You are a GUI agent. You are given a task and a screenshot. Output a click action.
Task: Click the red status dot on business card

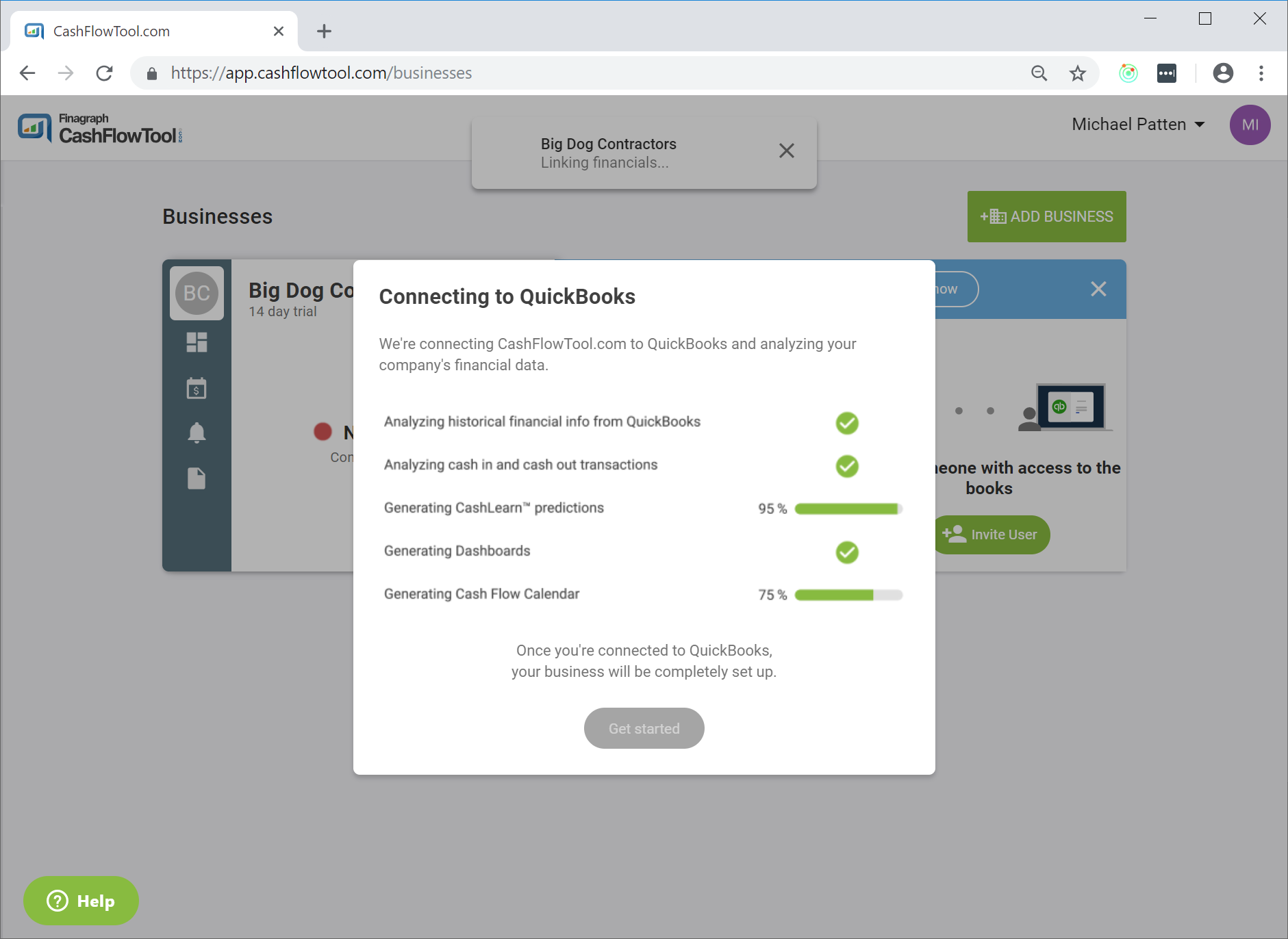pyautogui.click(x=323, y=432)
